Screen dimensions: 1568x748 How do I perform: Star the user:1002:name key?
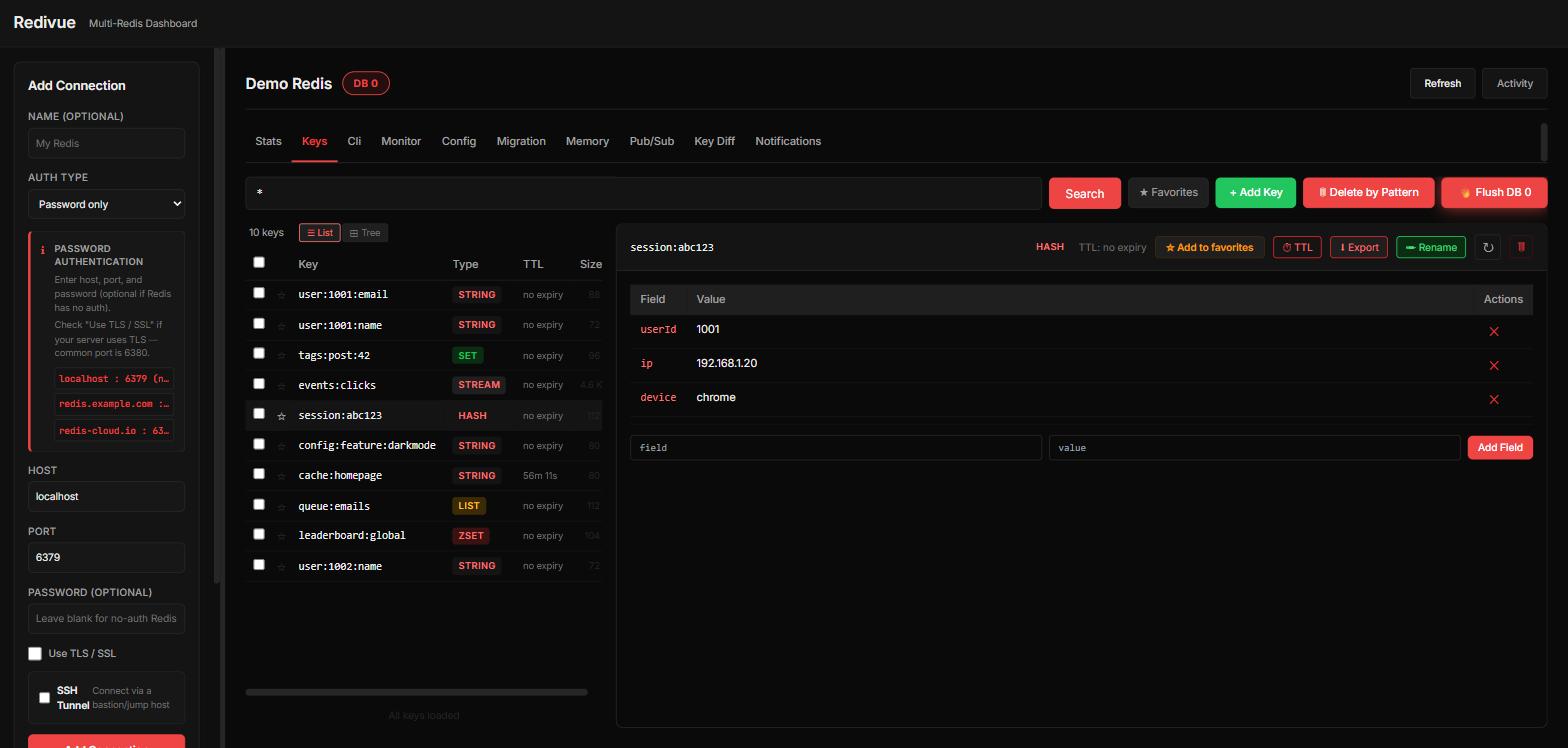tap(281, 566)
